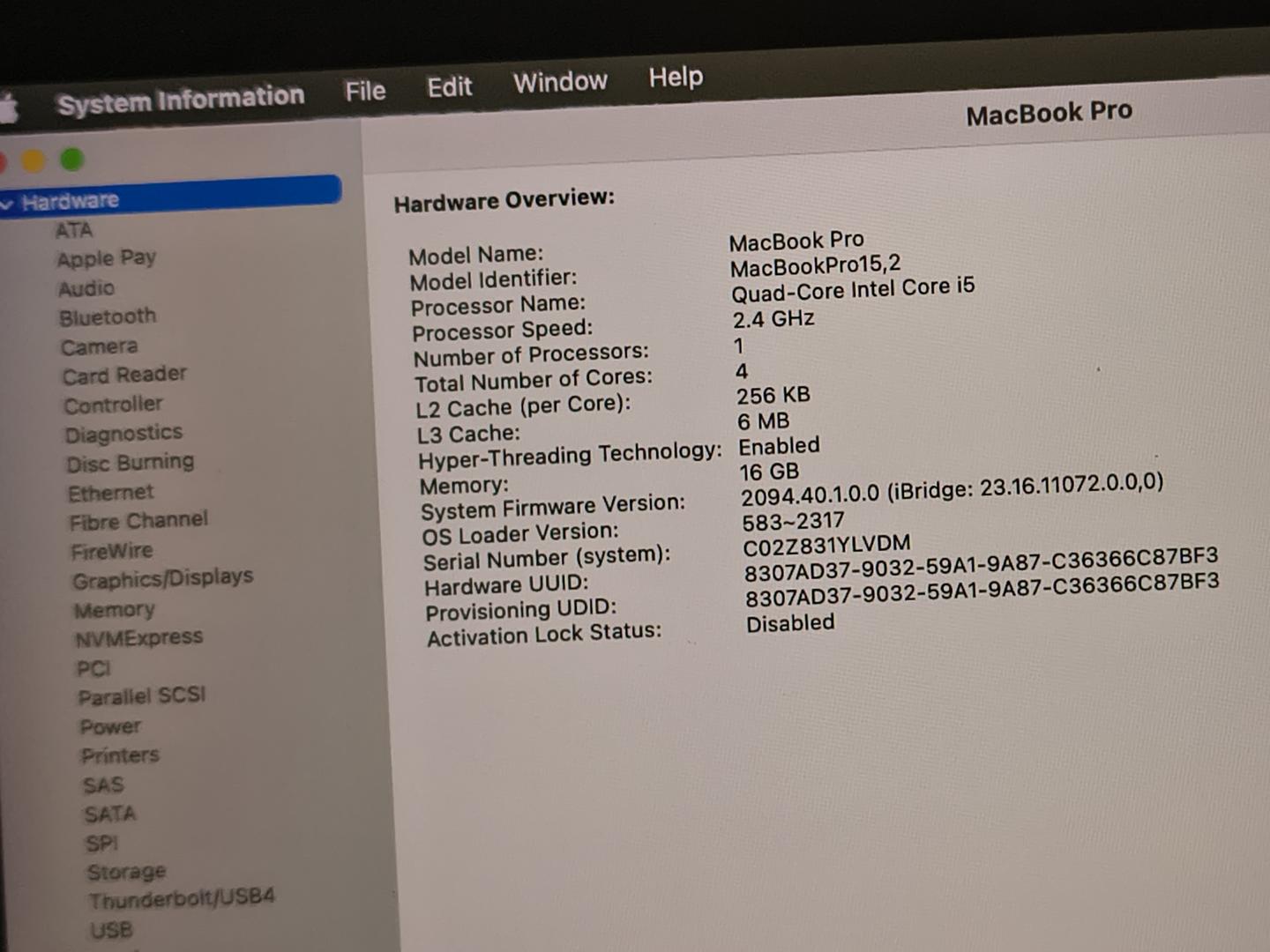The height and width of the screenshot is (952, 1270).
Task: Select Fibre Channel in the sidebar
Action: pyautogui.click(x=138, y=521)
